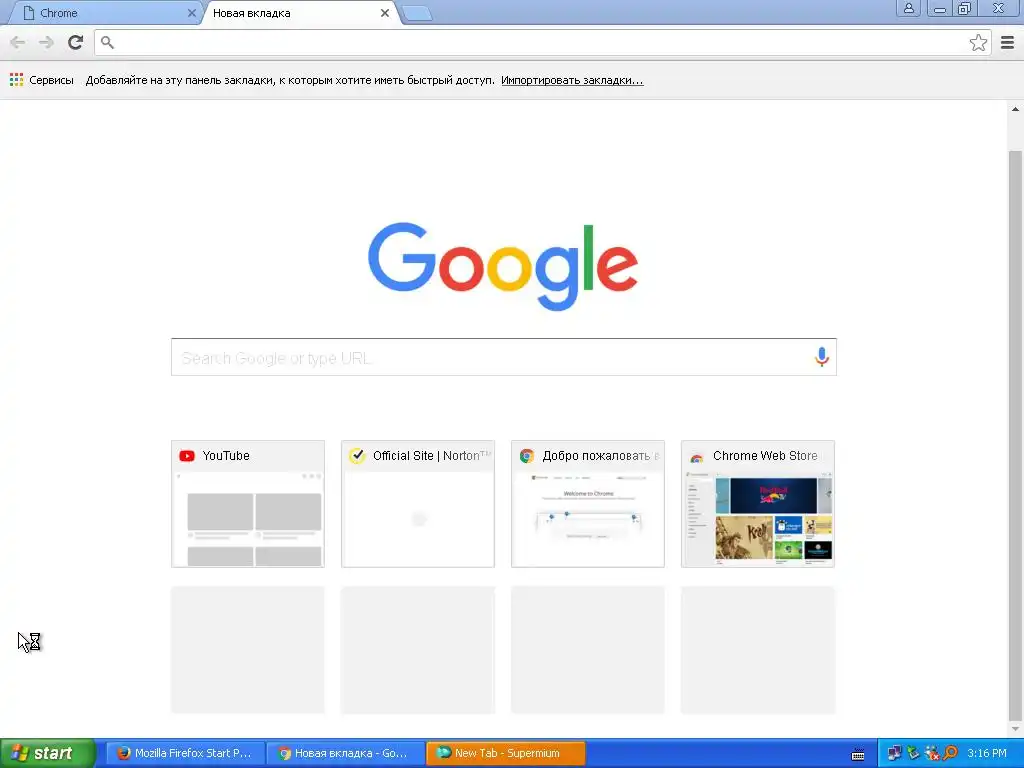Open the YouTube thumbnail tile
This screenshot has height=768, width=1024.
point(248,504)
